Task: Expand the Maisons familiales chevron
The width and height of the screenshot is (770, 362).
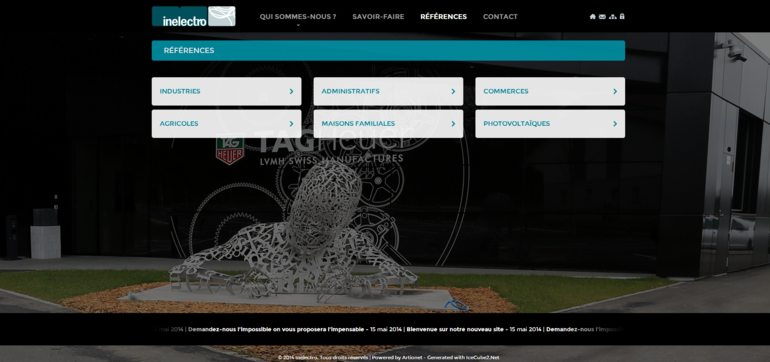Action: (453, 124)
